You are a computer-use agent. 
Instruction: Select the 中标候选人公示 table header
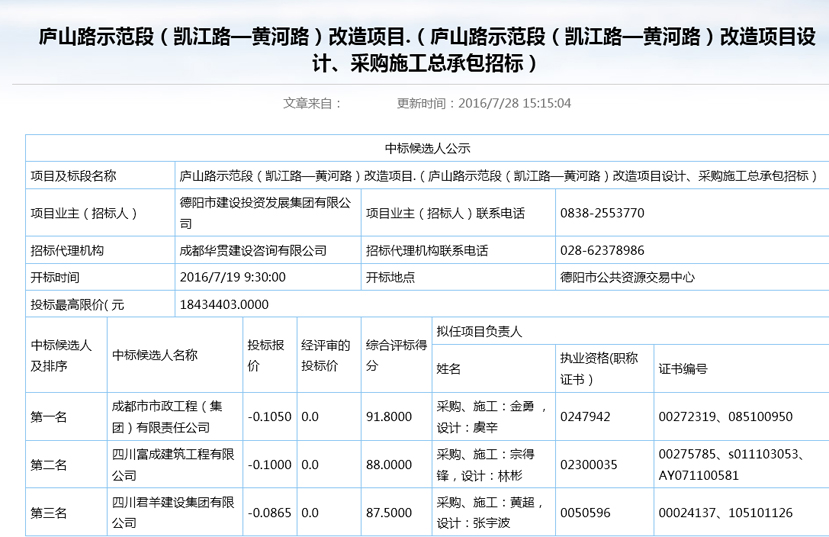tap(427, 148)
